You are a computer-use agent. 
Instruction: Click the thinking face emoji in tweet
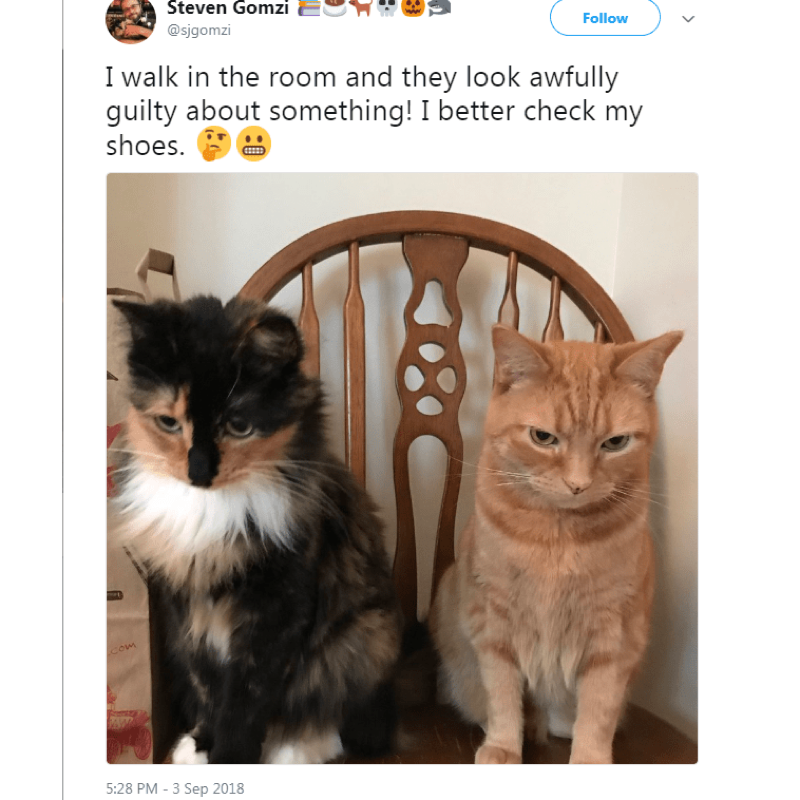pos(214,143)
